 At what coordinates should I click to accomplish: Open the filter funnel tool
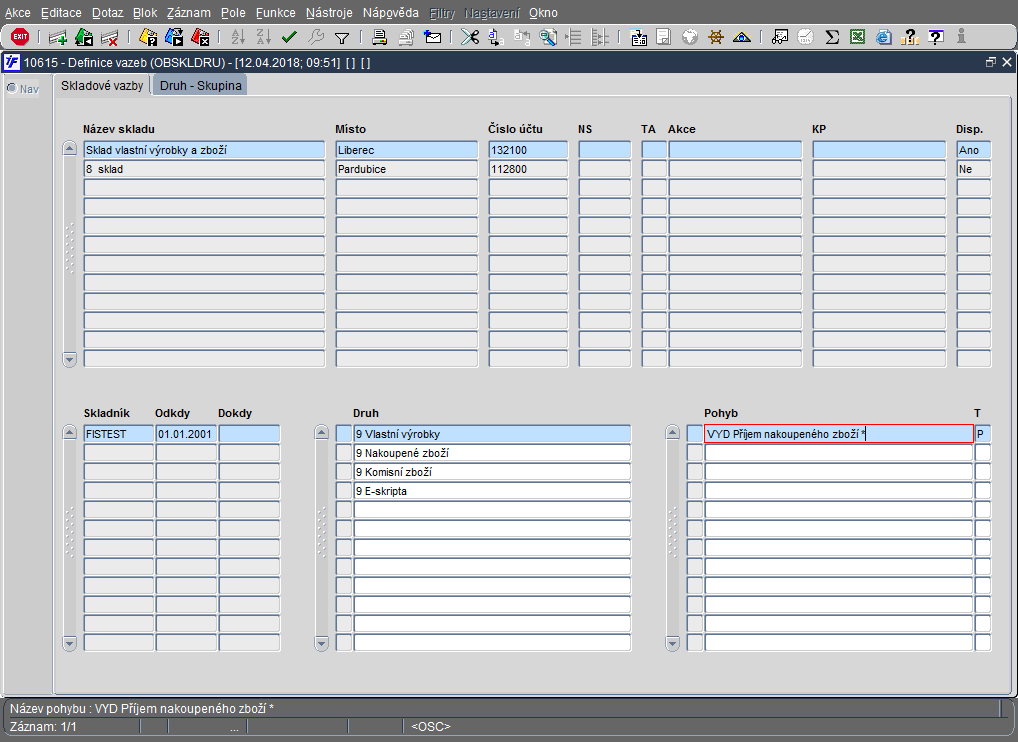(x=341, y=37)
